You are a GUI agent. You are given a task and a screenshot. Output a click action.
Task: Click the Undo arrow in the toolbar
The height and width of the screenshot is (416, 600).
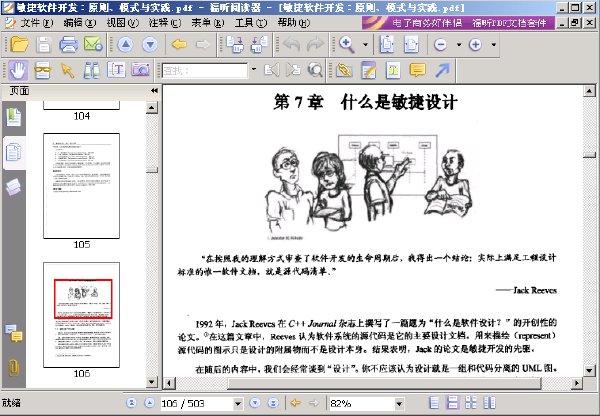tap(292, 45)
